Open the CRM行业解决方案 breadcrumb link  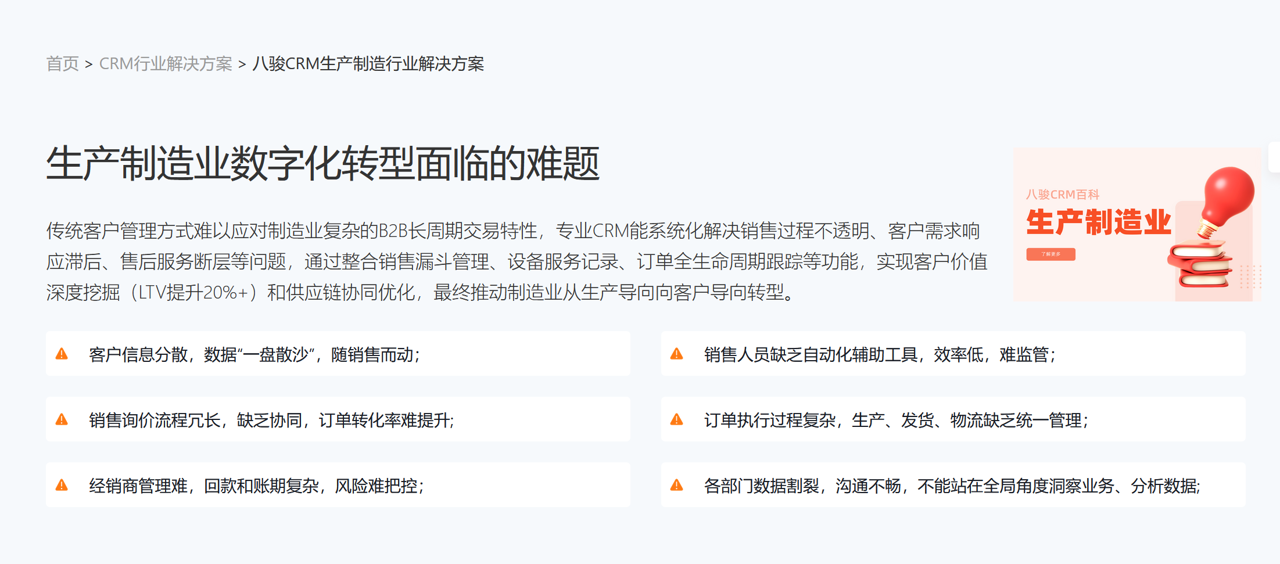[x=165, y=64]
